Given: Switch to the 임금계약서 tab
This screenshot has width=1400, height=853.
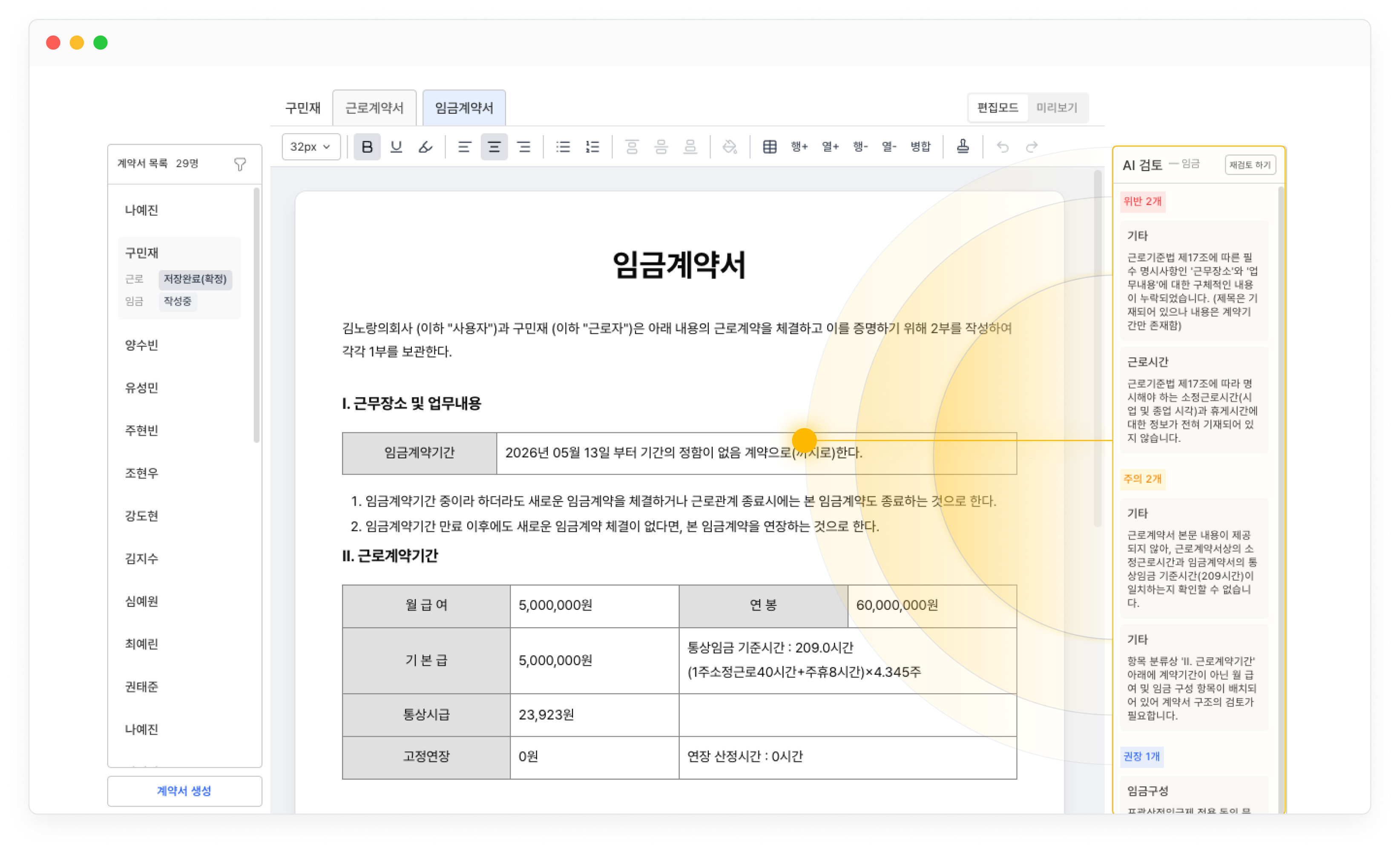Looking at the screenshot, I should (464, 108).
